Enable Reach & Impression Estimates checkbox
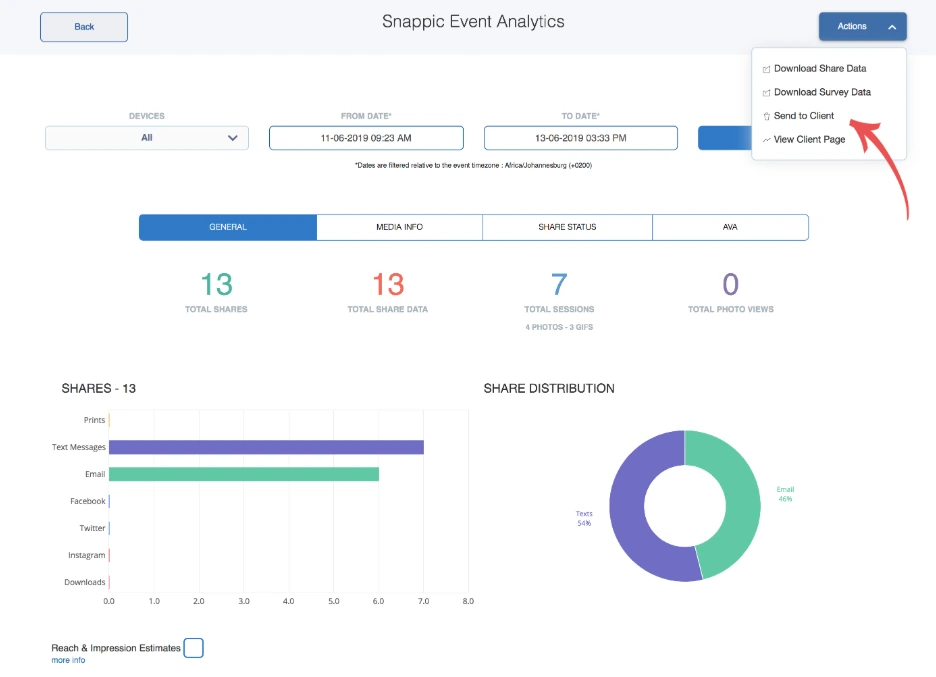 pyautogui.click(x=193, y=648)
